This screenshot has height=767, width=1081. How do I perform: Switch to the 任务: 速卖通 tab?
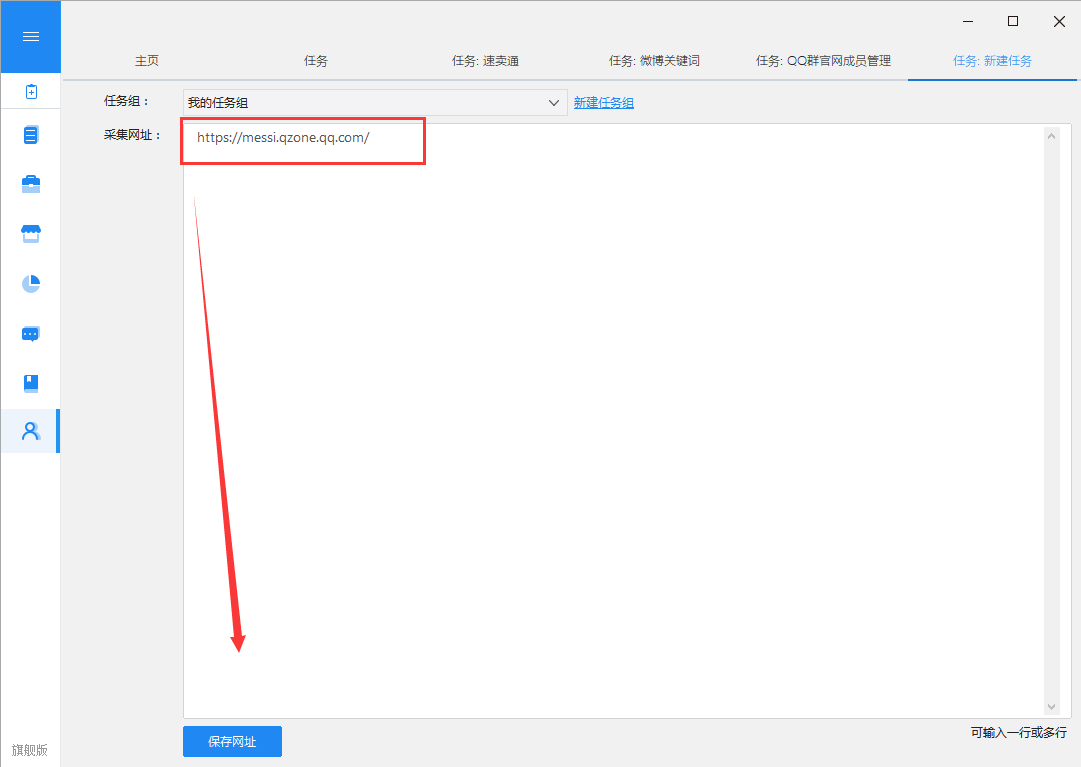click(x=485, y=61)
